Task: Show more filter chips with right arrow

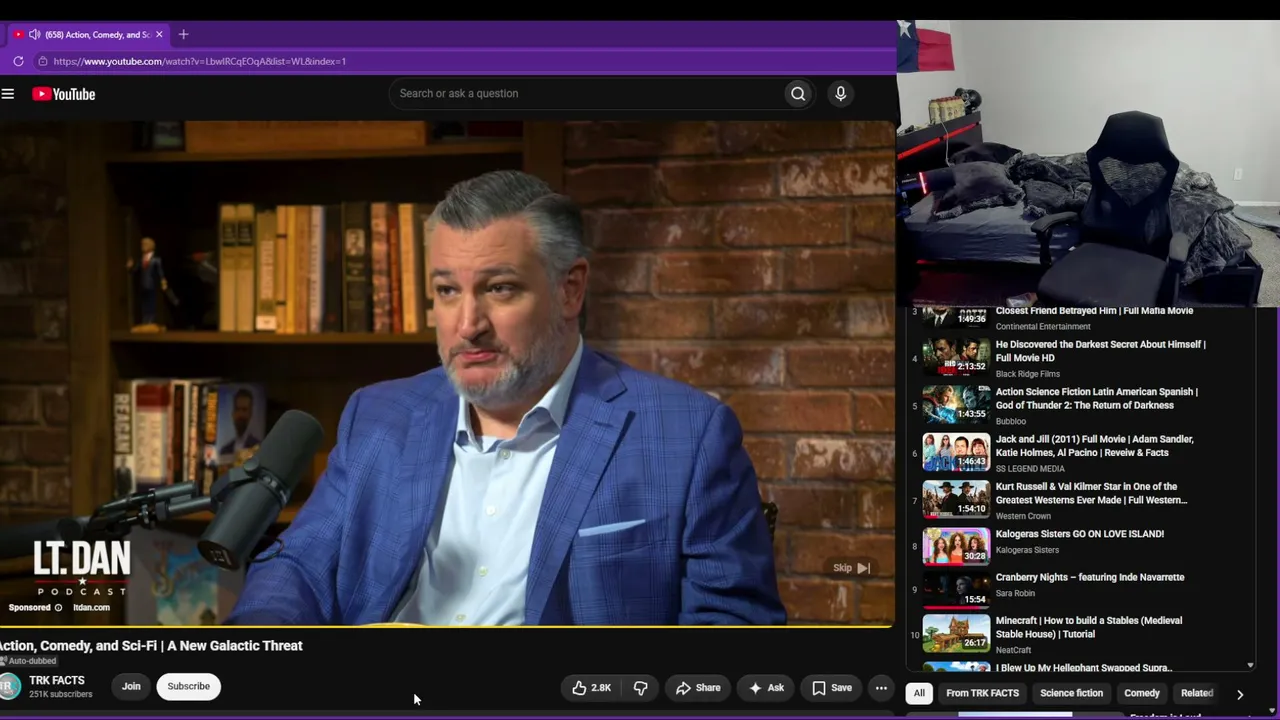Action: [x=1240, y=694]
